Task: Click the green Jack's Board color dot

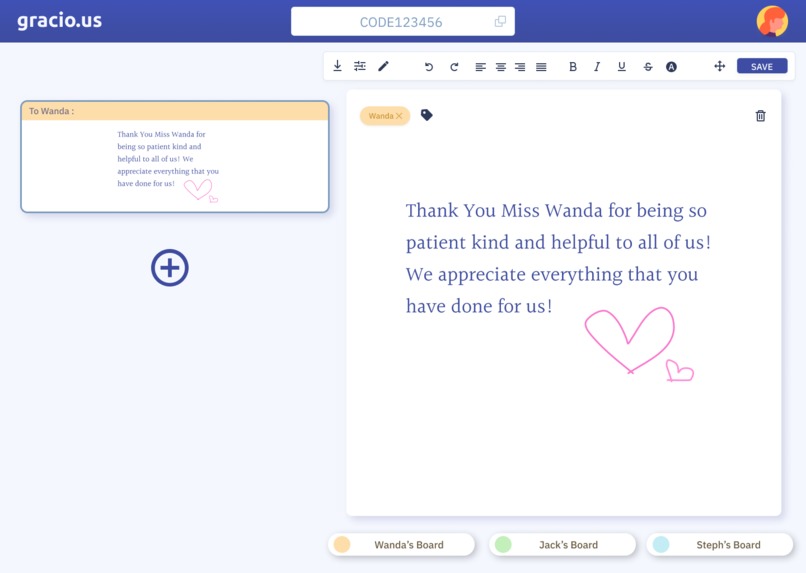Action: (x=503, y=545)
